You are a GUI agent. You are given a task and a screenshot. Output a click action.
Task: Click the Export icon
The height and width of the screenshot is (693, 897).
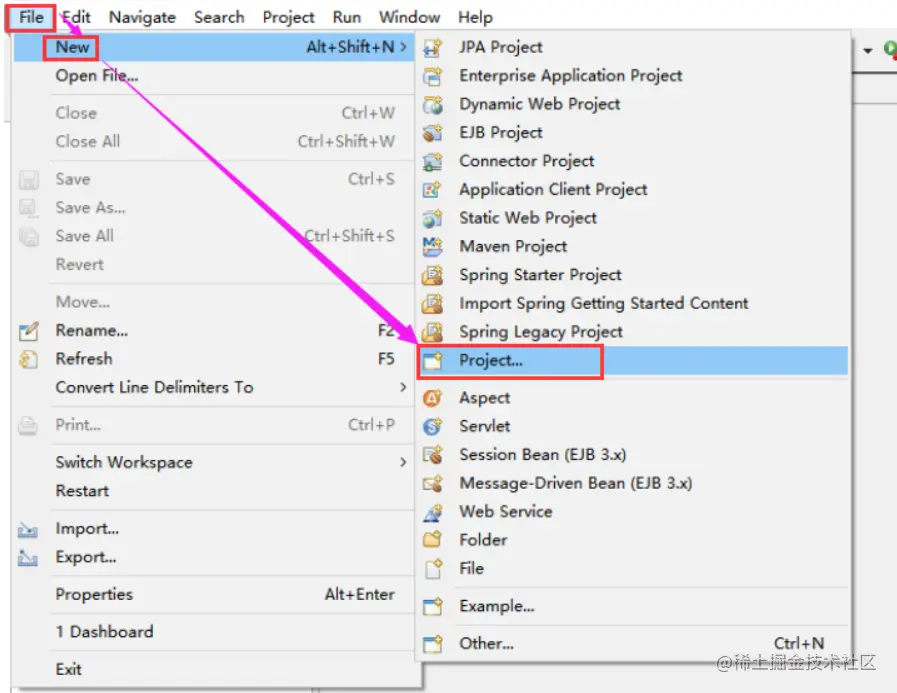(28, 557)
